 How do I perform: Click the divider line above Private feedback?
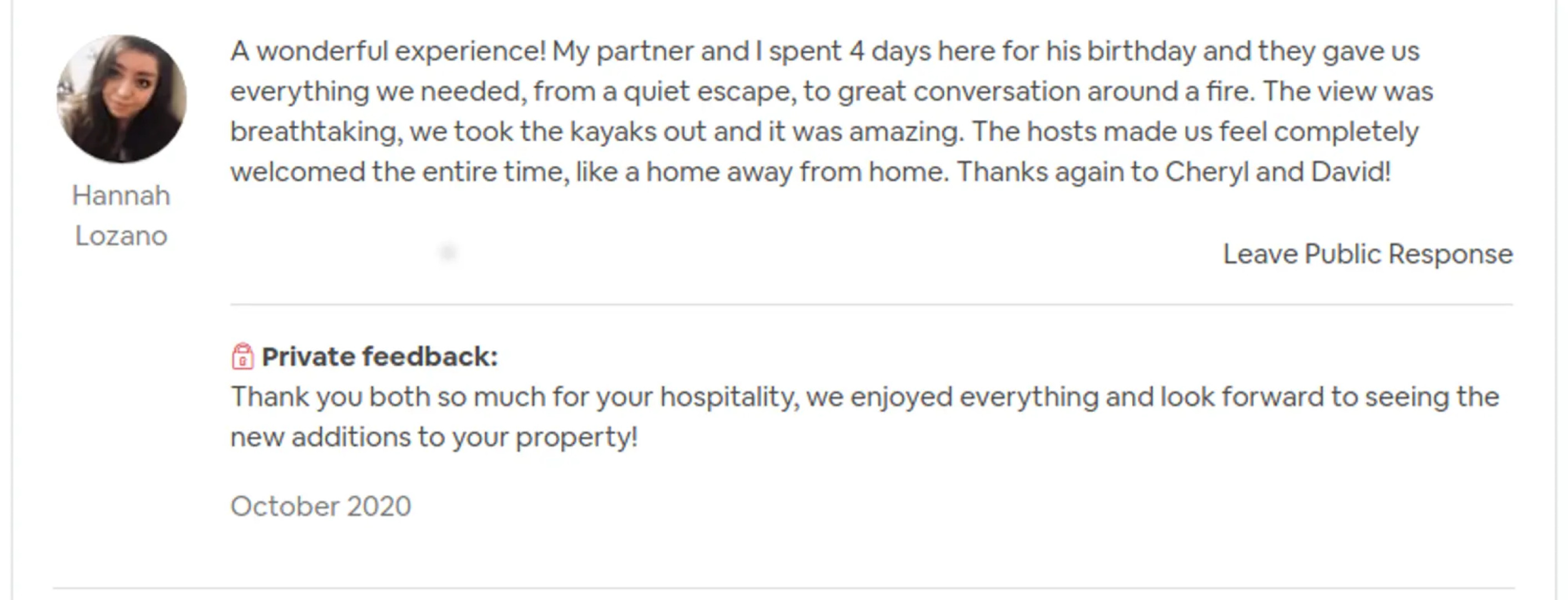[871, 304]
